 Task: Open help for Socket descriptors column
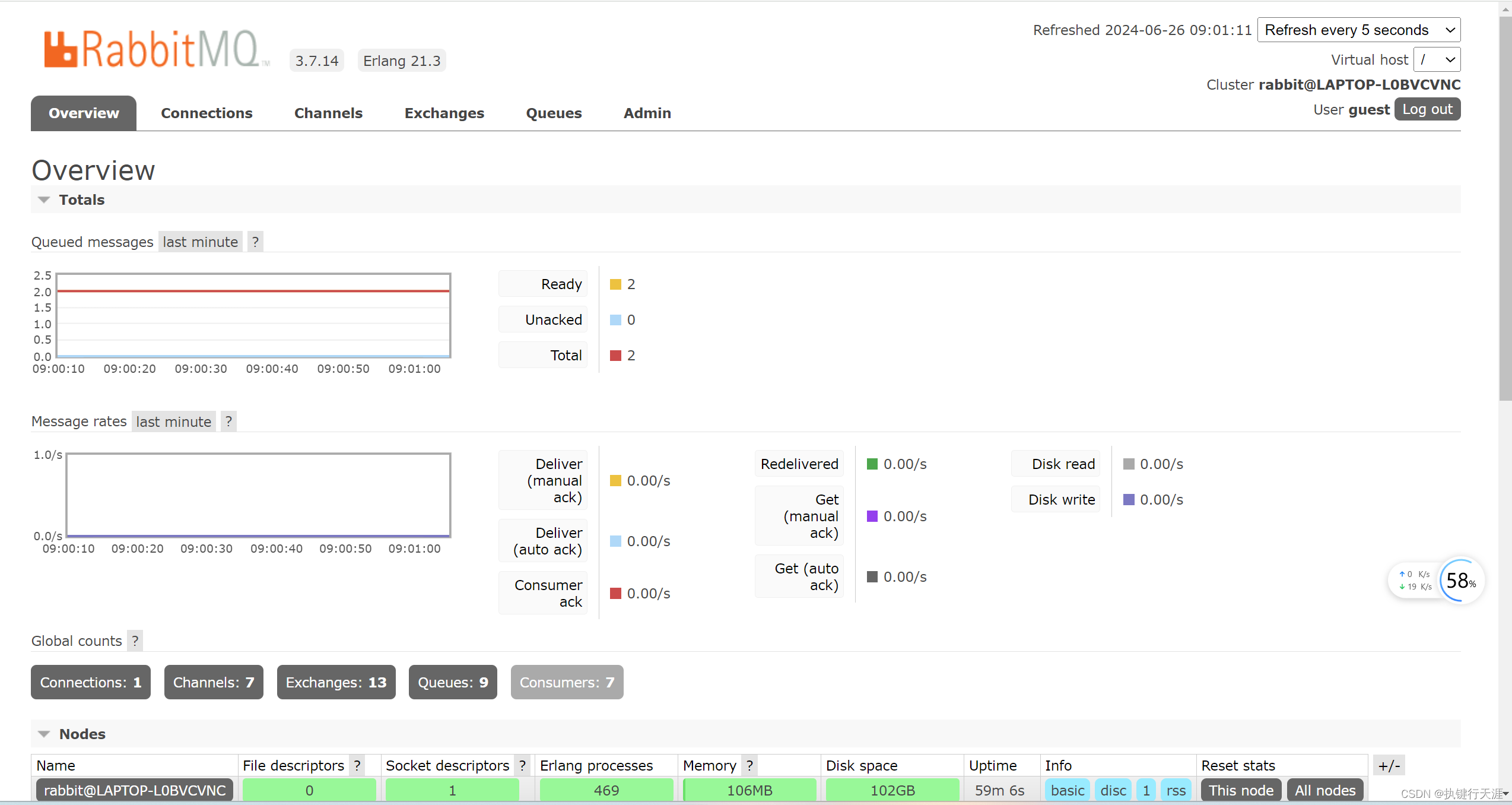(x=522, y=766)
